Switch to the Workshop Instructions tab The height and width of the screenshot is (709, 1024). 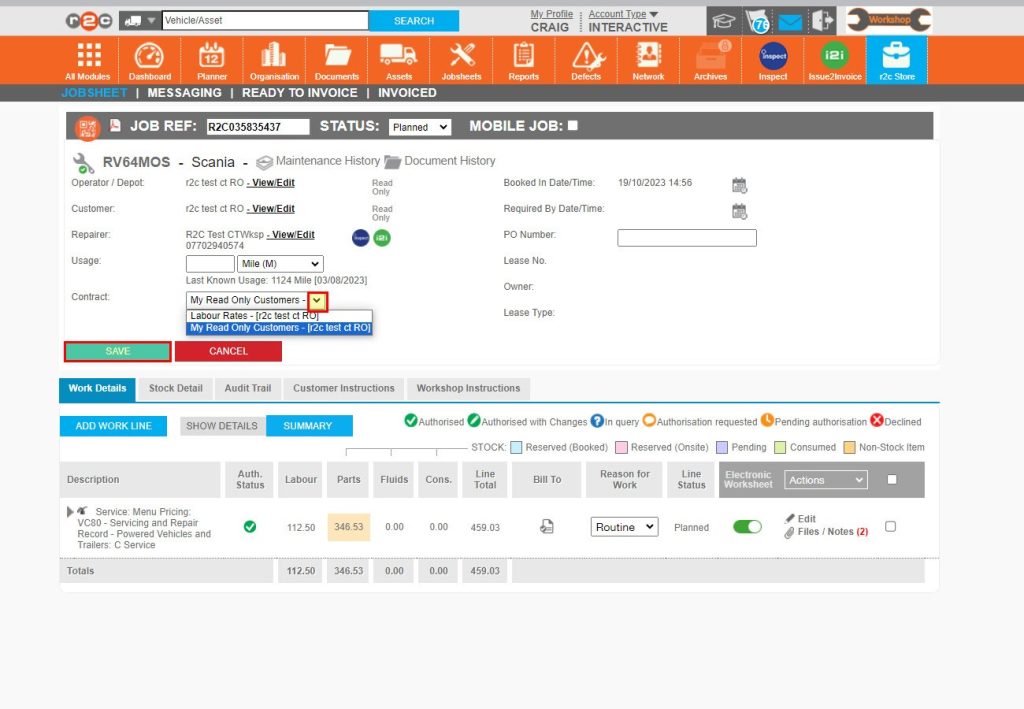pos(468,388)
